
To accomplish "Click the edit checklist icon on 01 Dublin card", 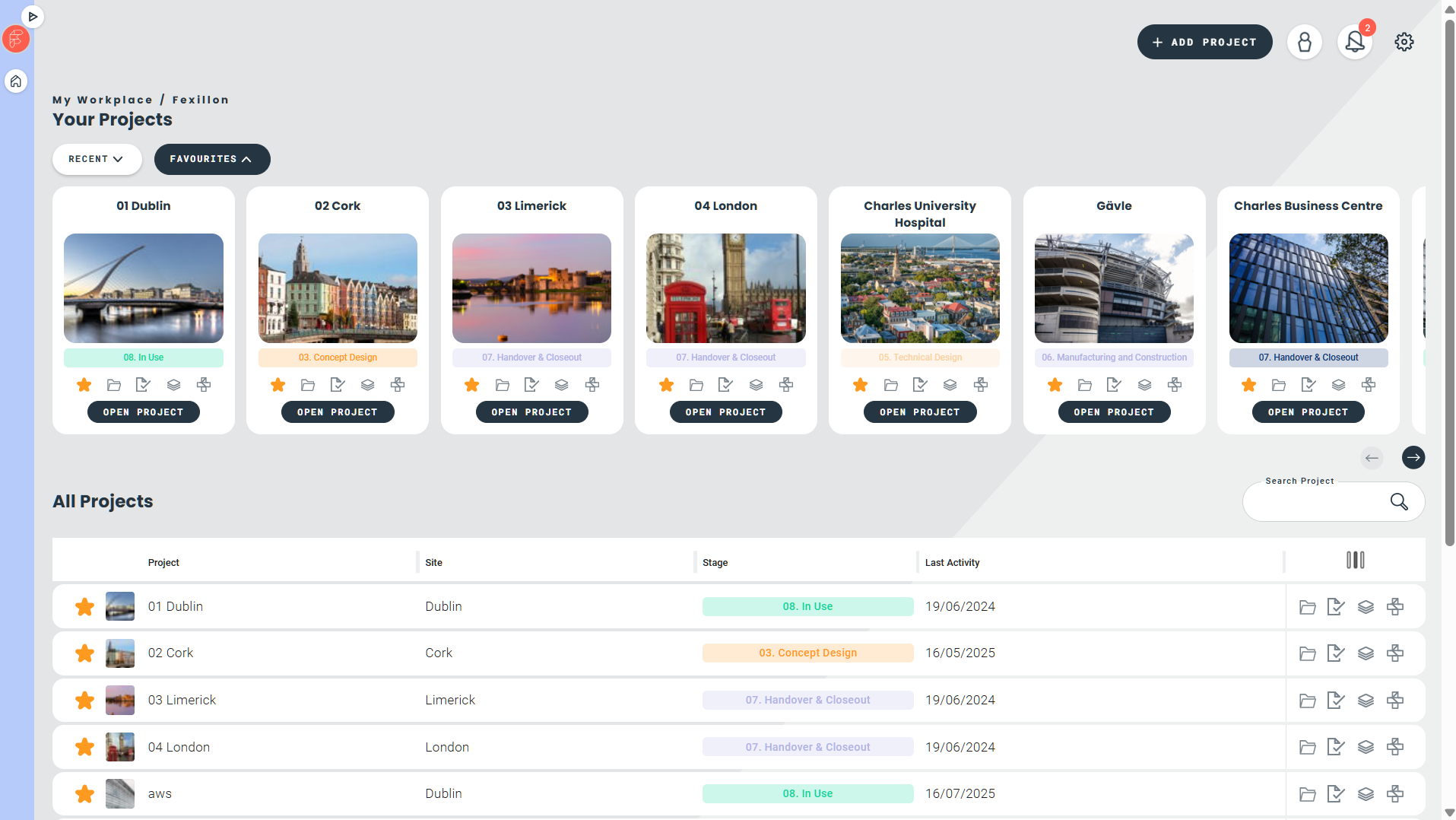I will click(143, 385).
